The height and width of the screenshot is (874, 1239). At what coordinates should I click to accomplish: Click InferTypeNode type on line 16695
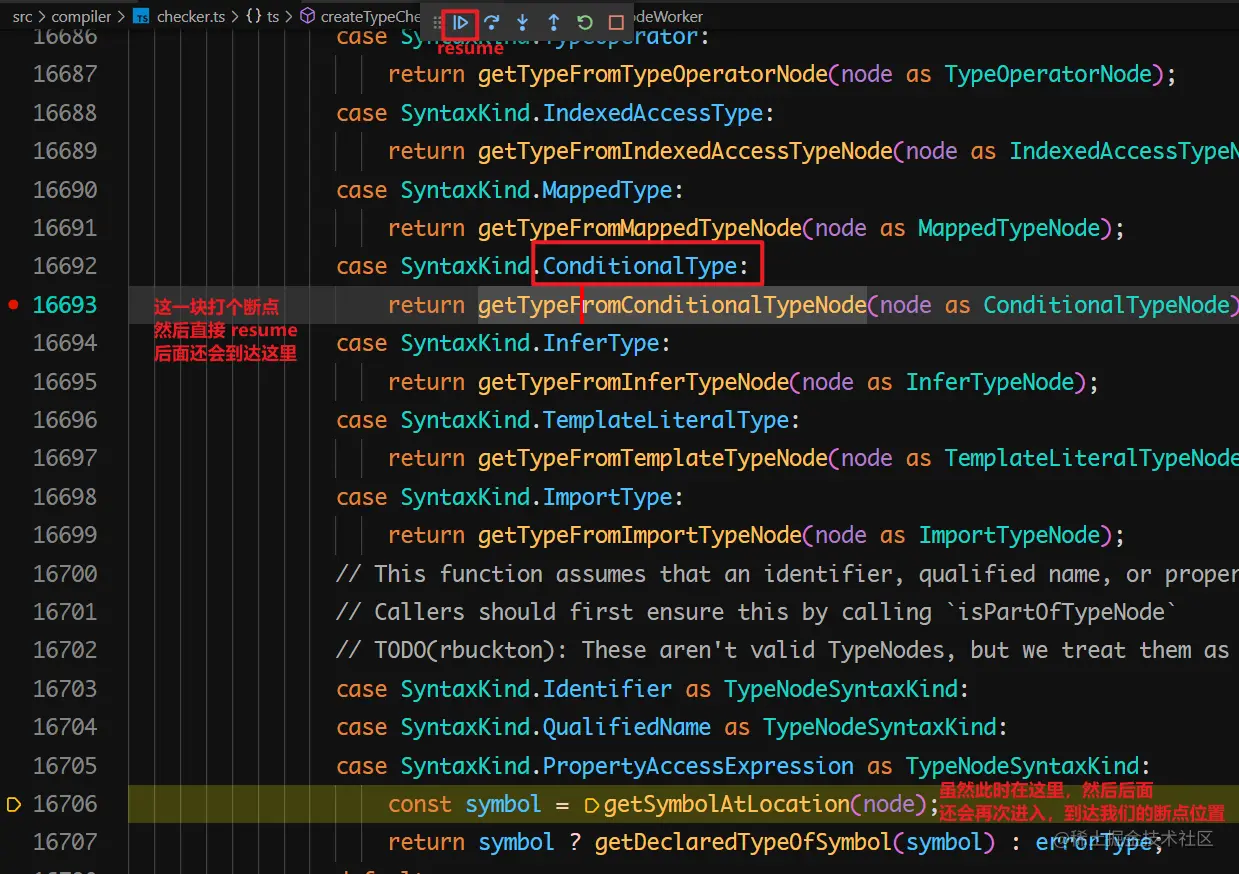click(x=990, y=382)
